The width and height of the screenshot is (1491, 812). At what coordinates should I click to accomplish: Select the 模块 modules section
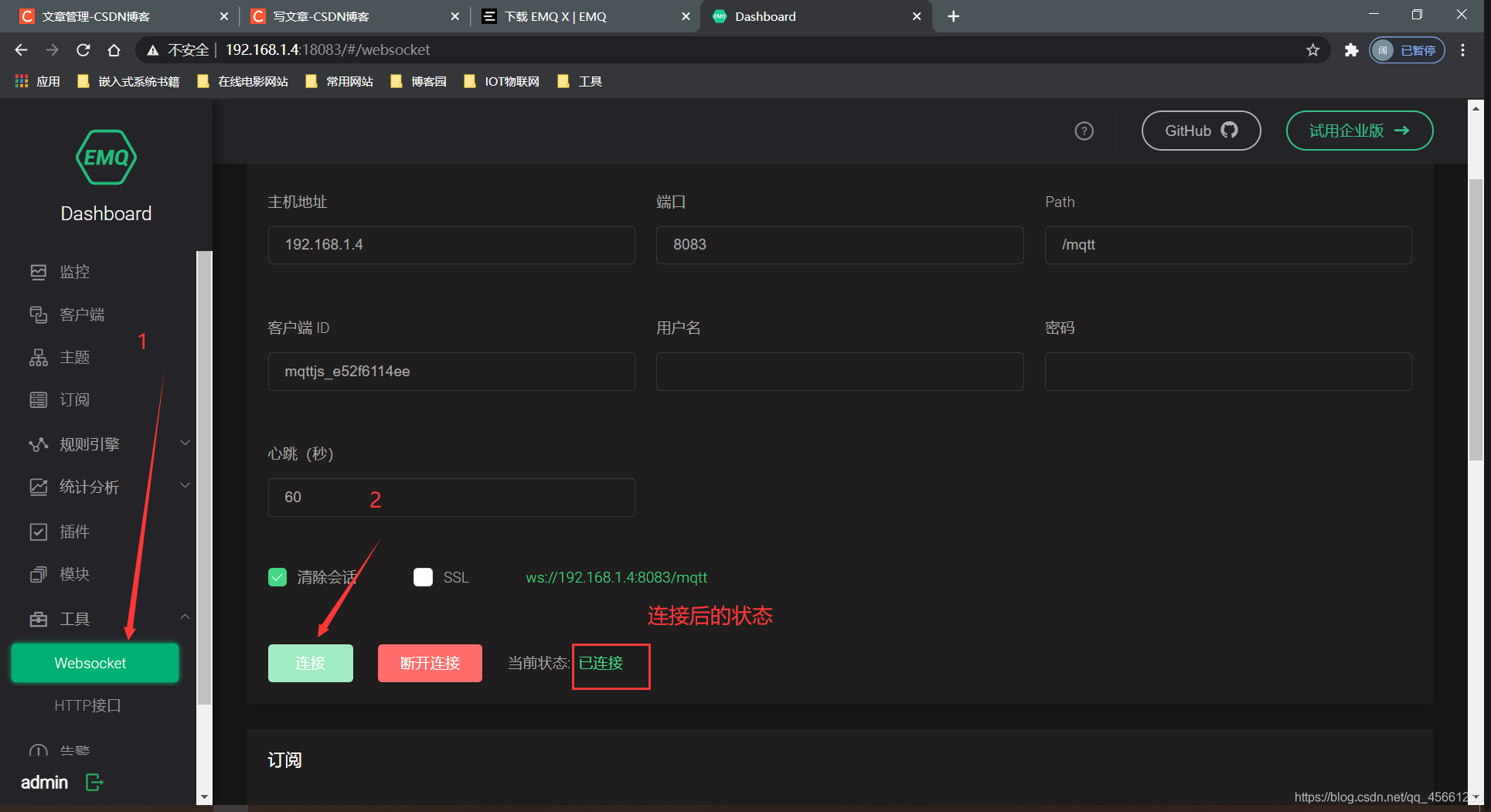[75, 573]
